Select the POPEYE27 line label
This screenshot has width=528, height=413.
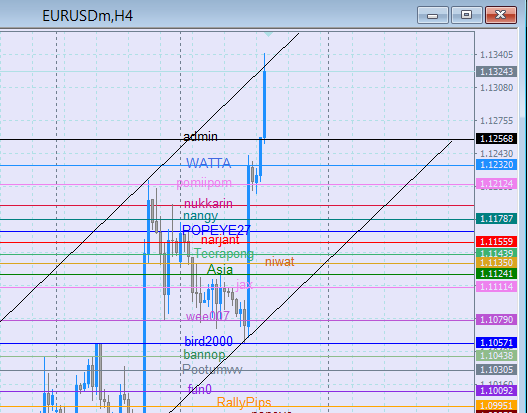click(x=216, y=230)
